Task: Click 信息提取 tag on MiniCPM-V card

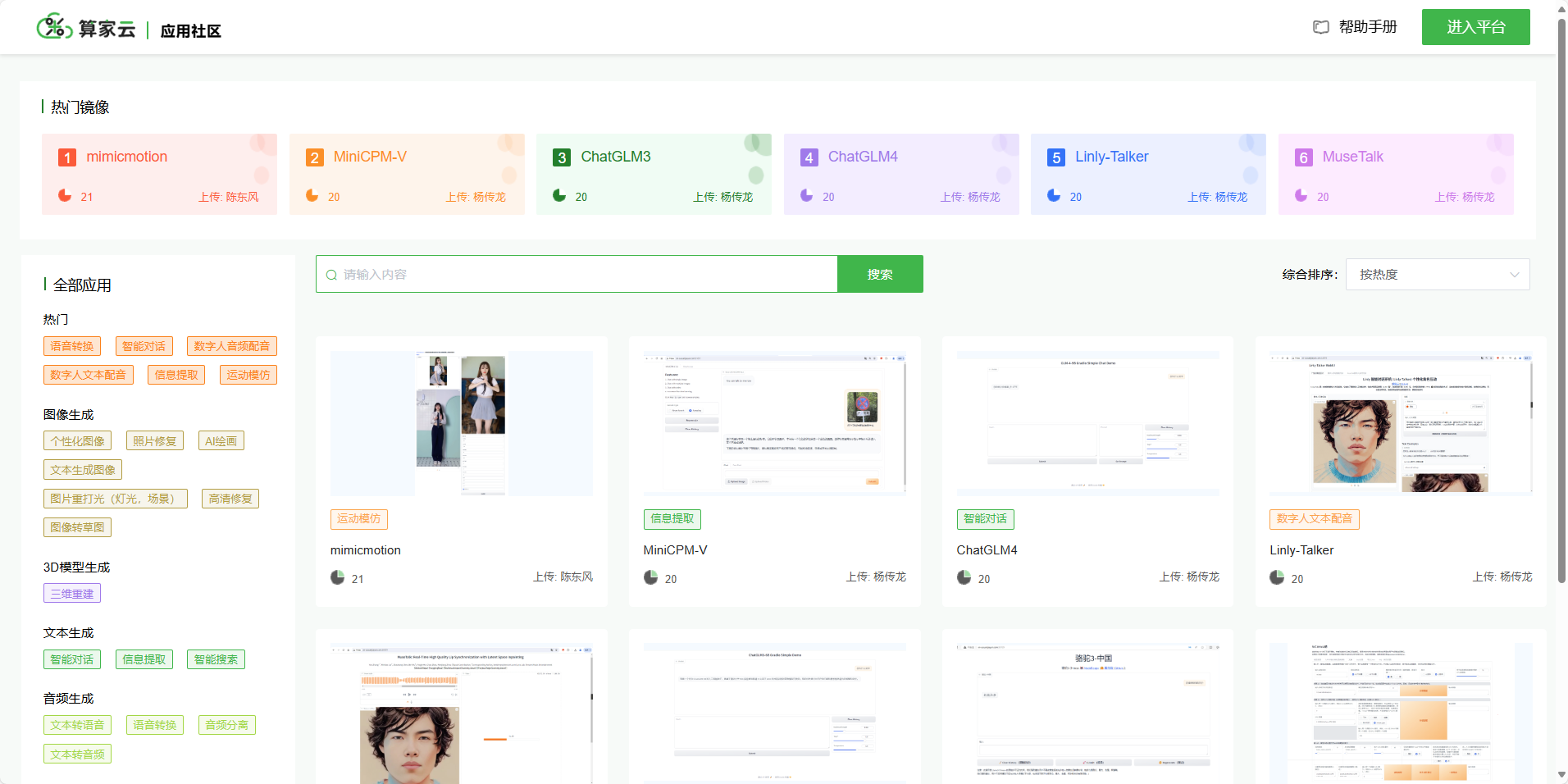Action: coord(672,519)
